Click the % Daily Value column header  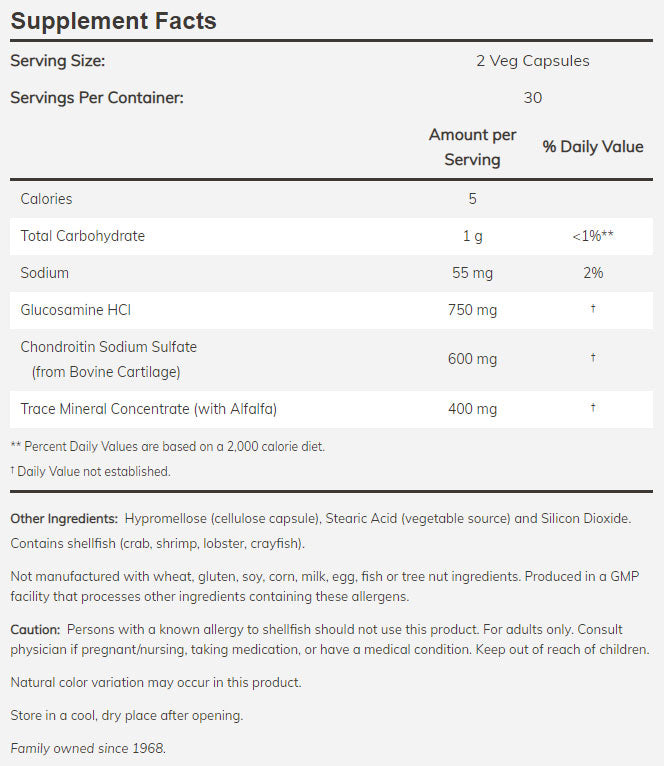click(593, 147)
